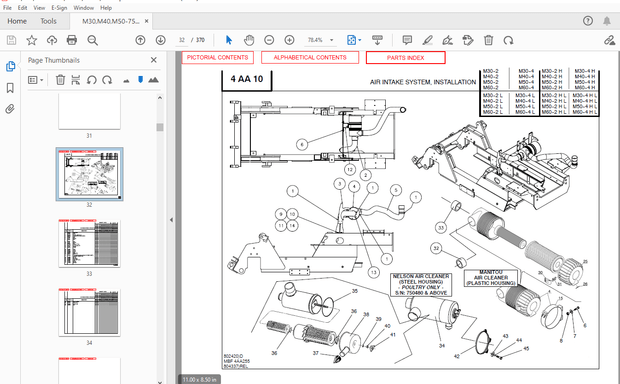
Task: Click thumbnail panel scrollbar handle
Action: 160,127
